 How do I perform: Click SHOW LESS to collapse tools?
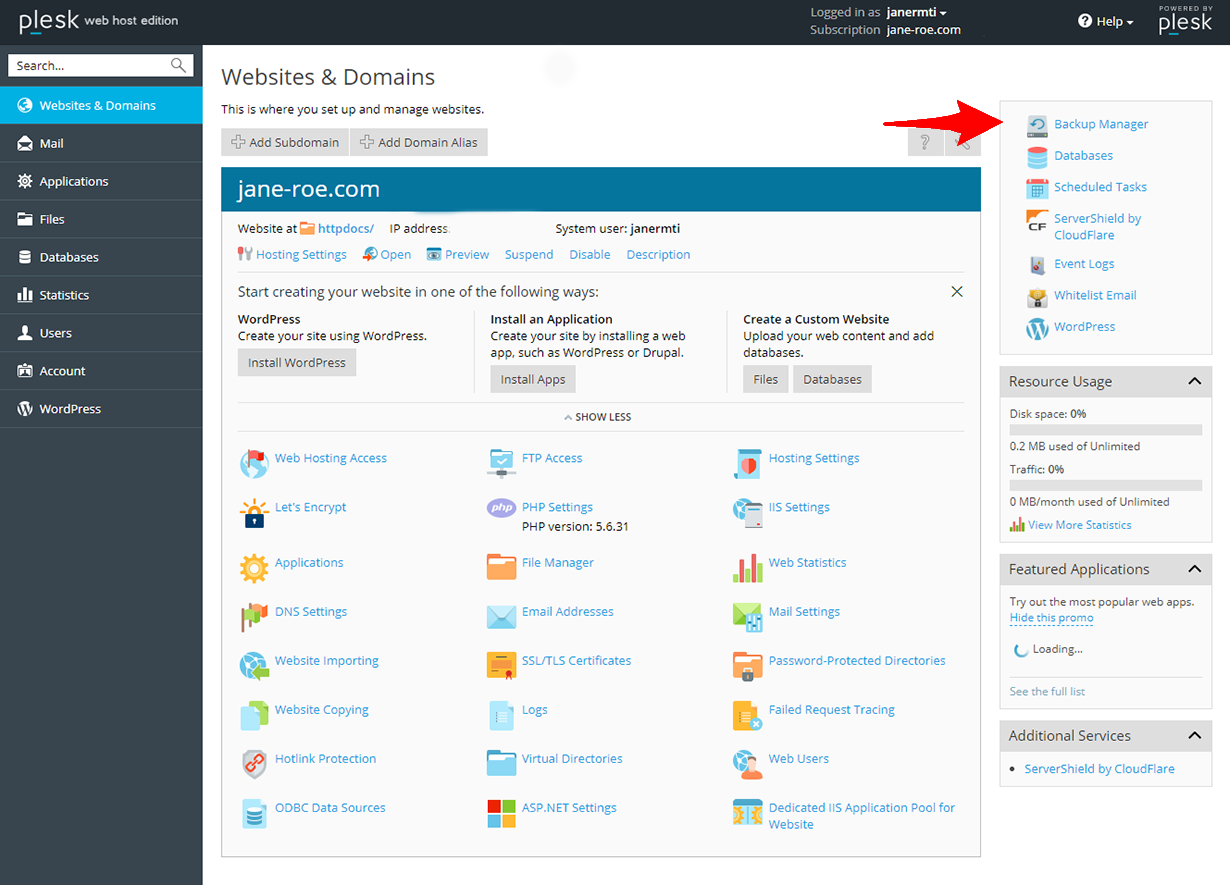(x=598, y=417)
